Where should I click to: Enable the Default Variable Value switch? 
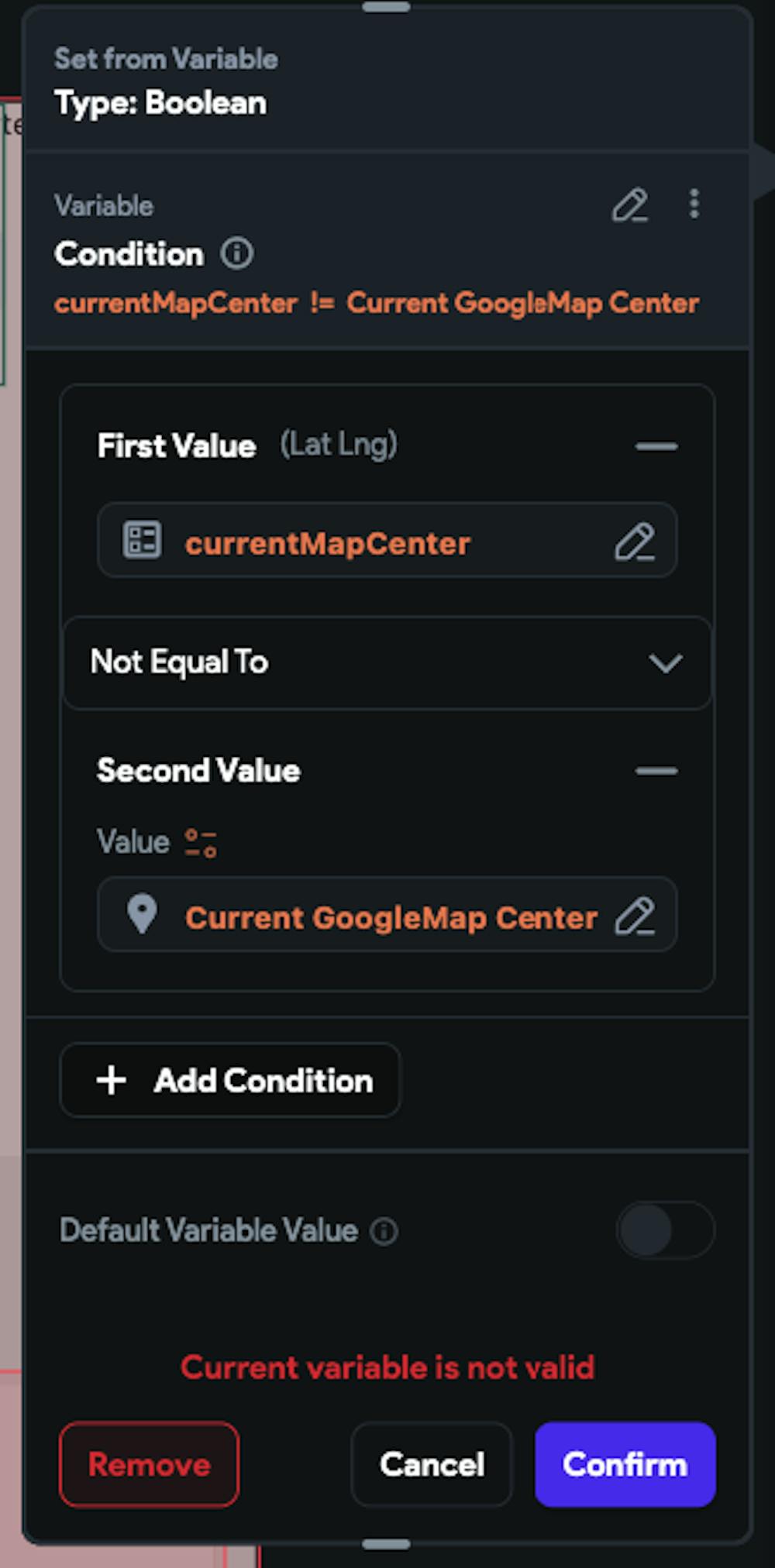666,1229
